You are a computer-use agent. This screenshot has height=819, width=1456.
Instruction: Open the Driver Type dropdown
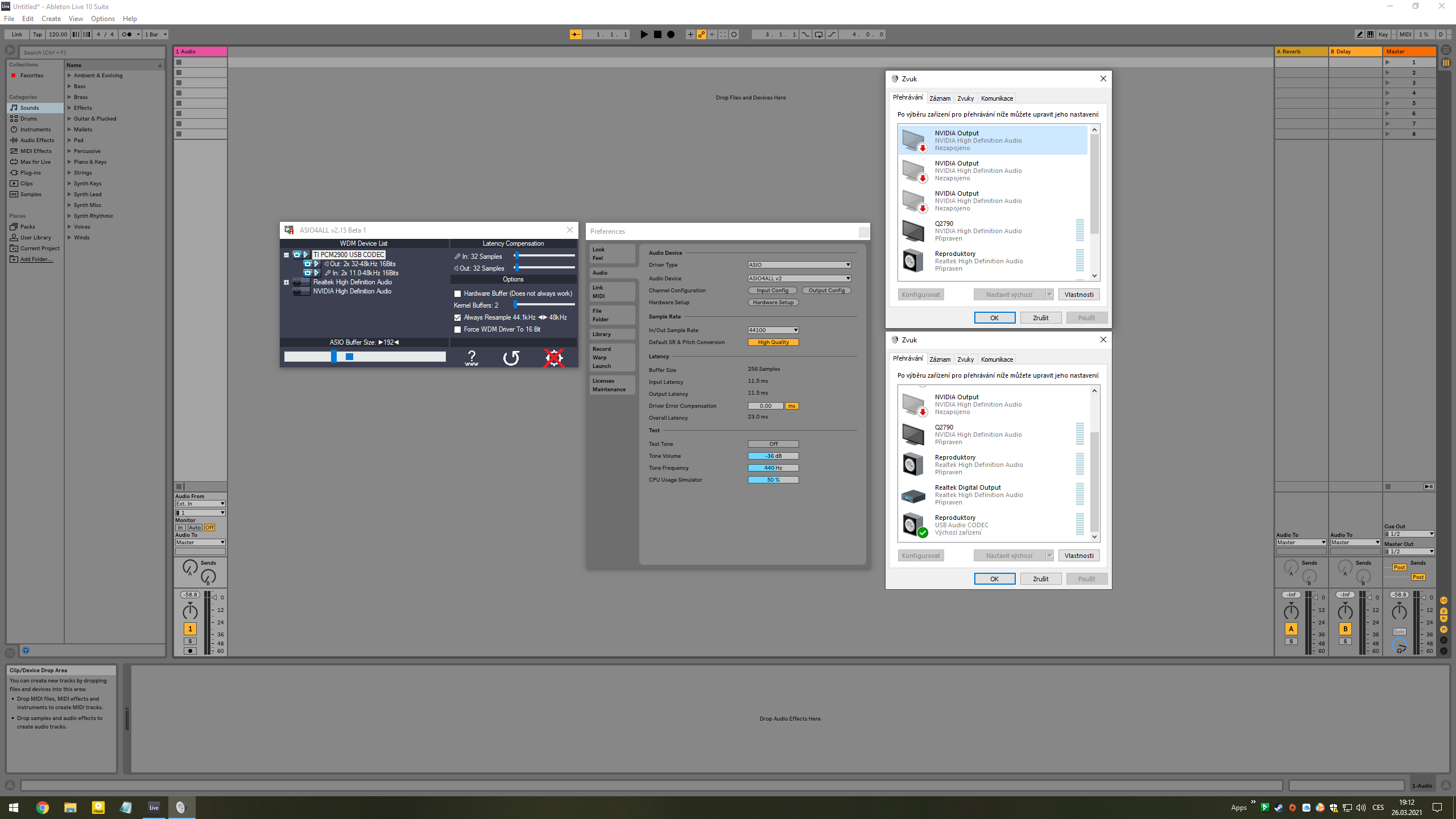click(799, 265)
